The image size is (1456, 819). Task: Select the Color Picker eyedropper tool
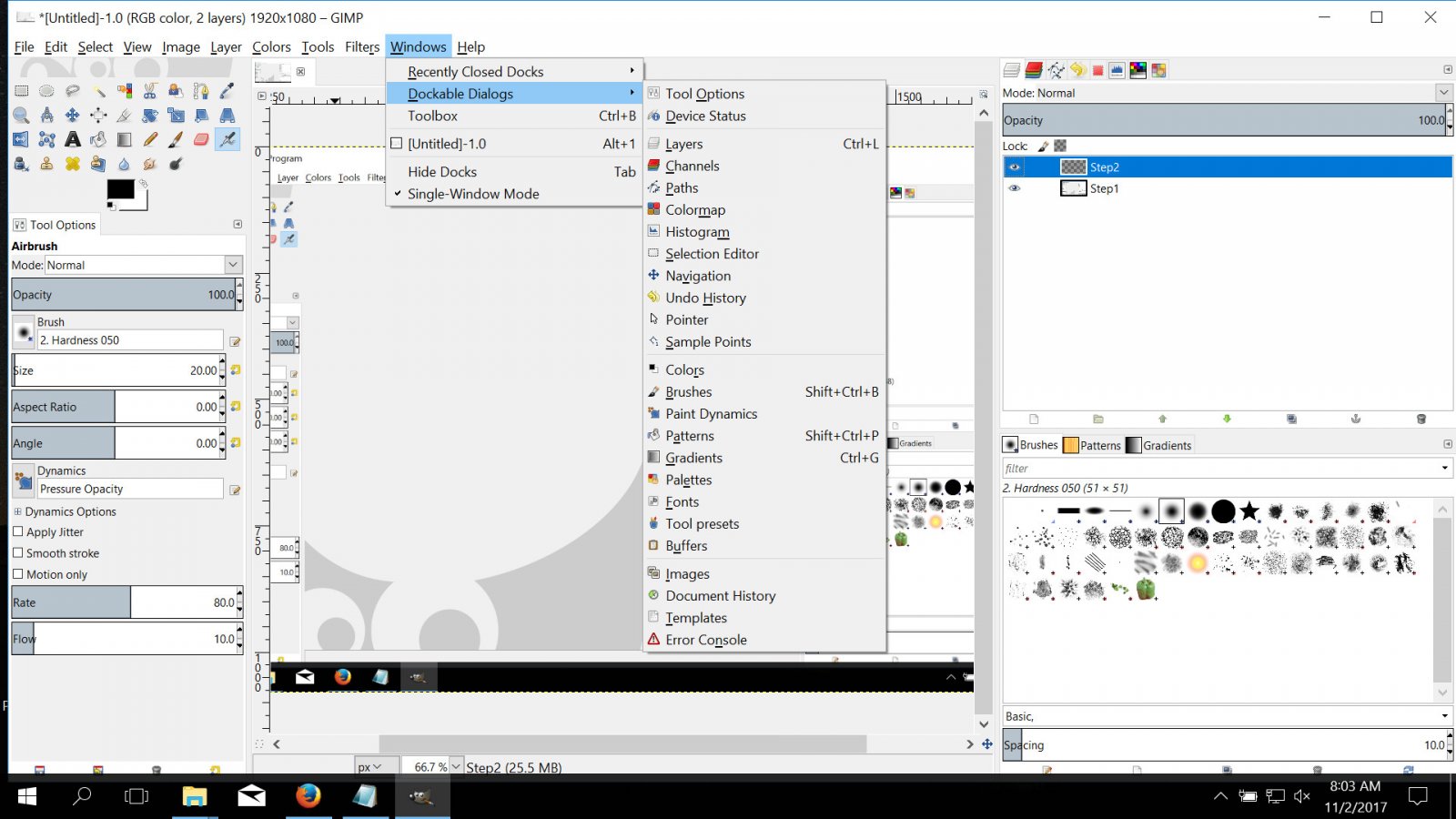227,90
